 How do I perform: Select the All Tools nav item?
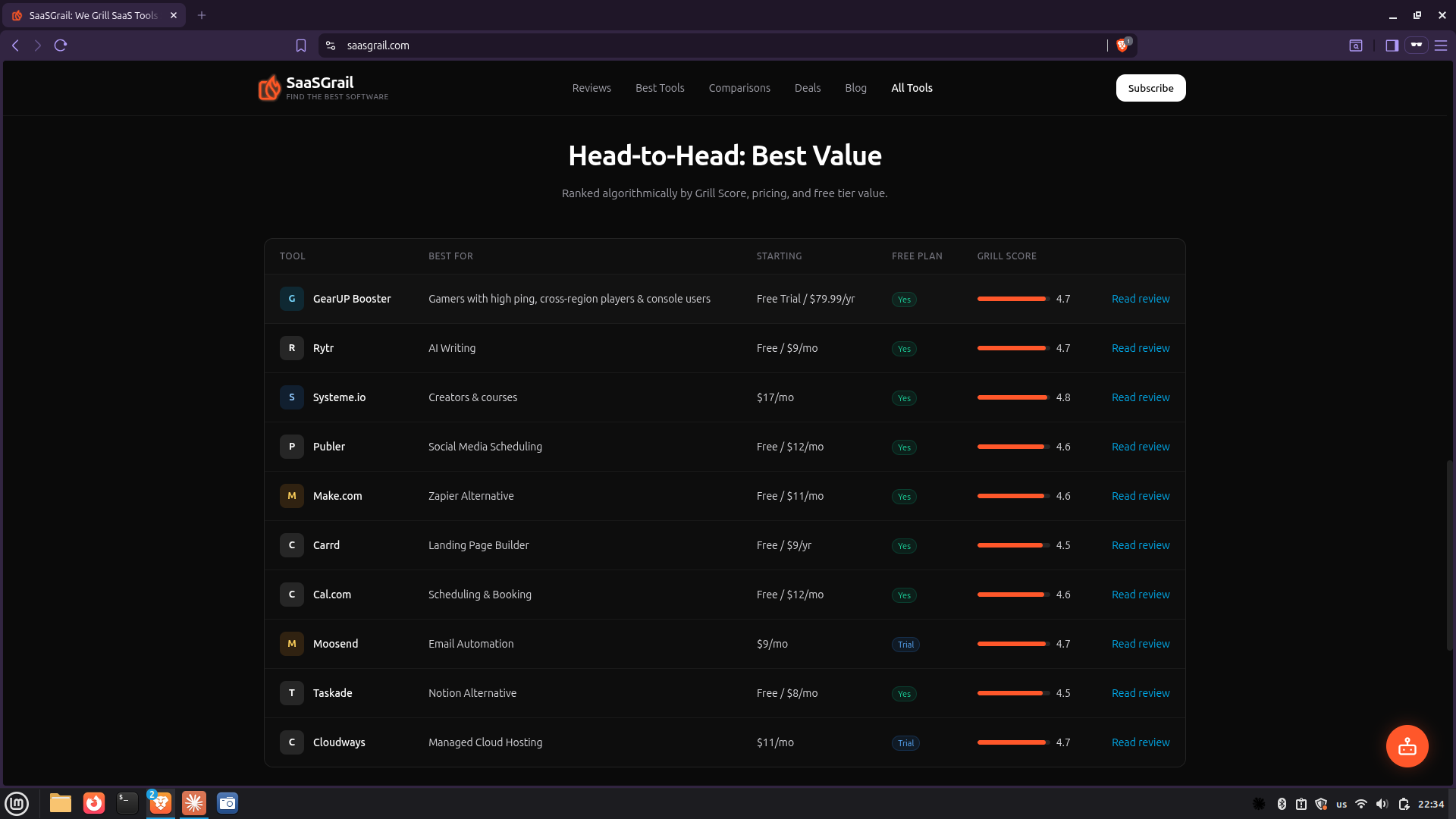tap(912, 88)
